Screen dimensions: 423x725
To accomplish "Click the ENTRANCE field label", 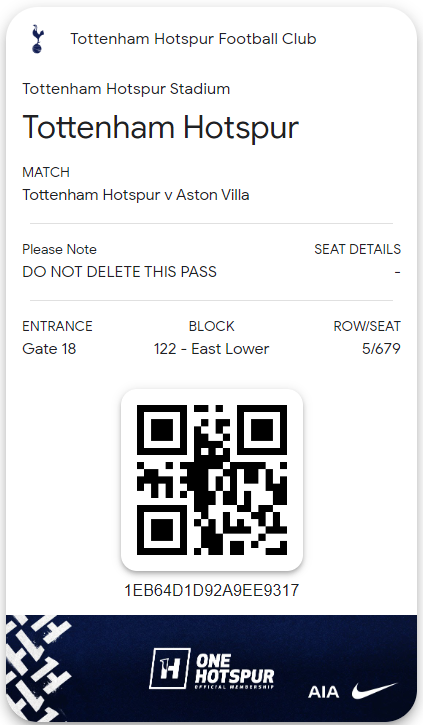I will [x=57, y=326].
